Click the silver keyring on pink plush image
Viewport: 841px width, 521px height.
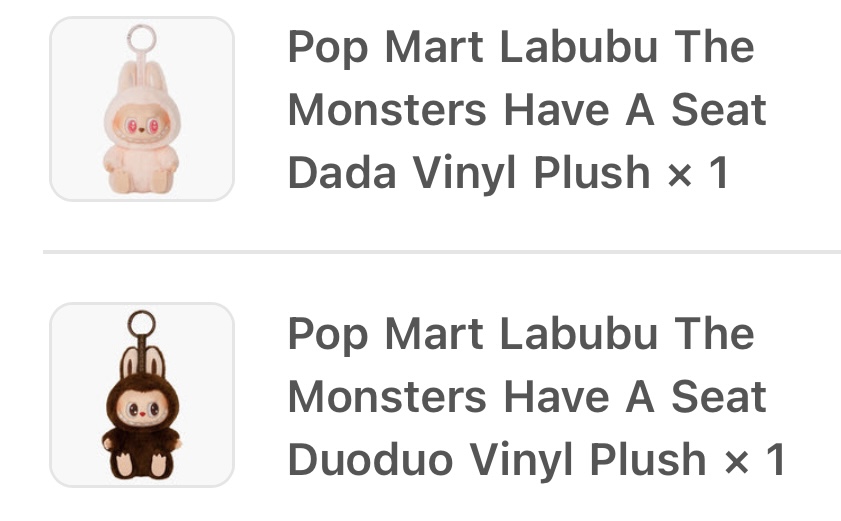142,38
